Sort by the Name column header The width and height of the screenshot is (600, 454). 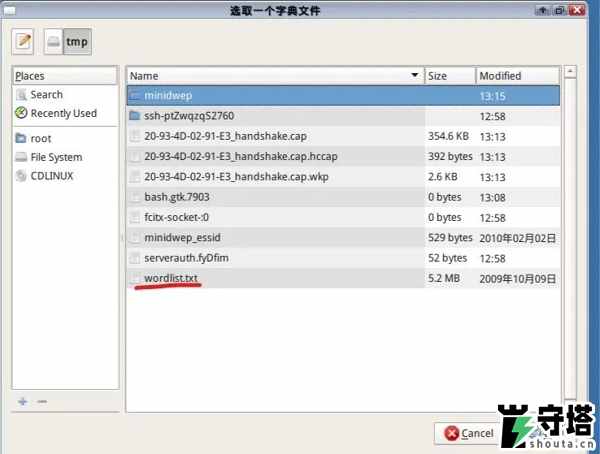[276, 76]
